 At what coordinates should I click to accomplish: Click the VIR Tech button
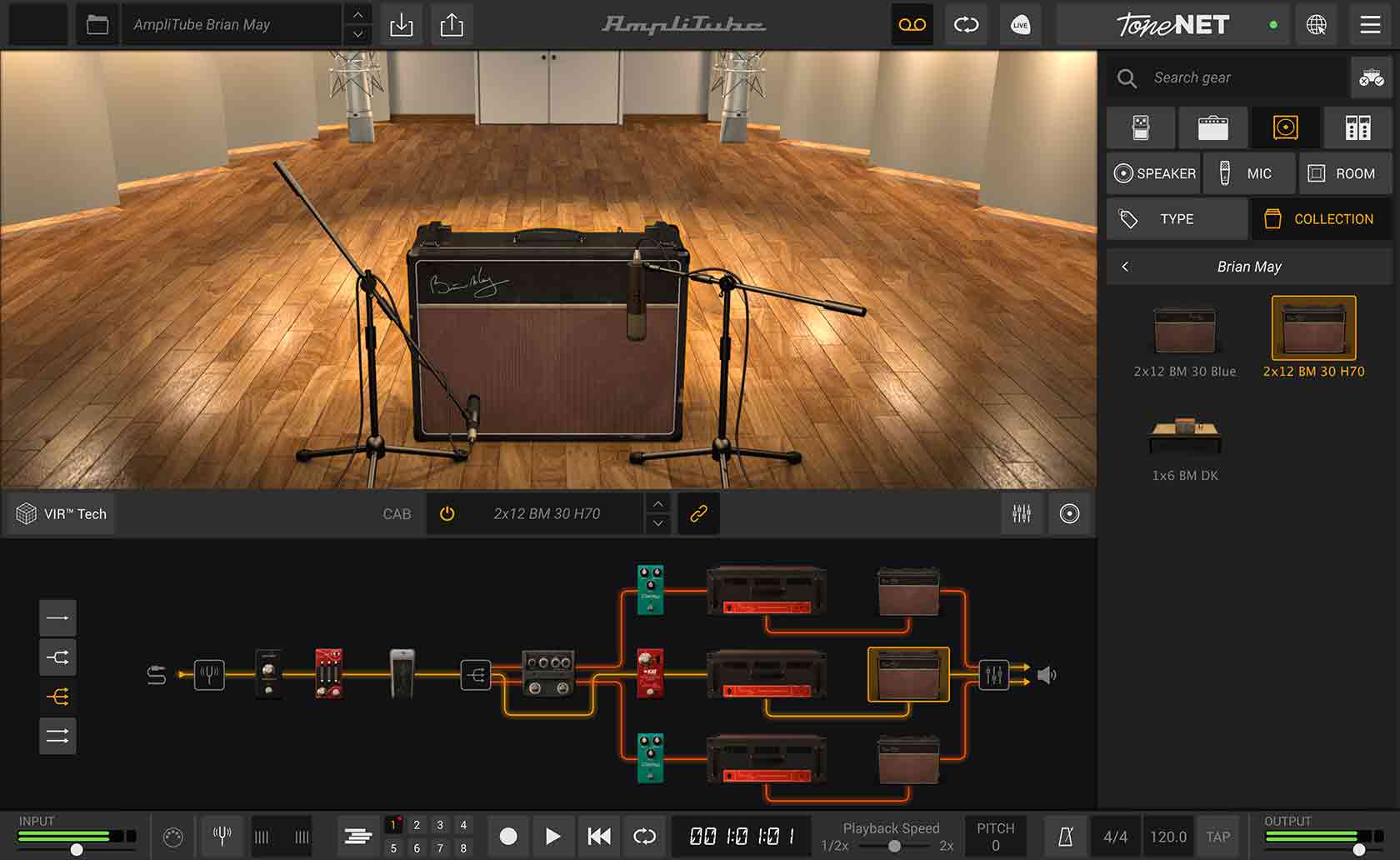[x=62, y=513]
